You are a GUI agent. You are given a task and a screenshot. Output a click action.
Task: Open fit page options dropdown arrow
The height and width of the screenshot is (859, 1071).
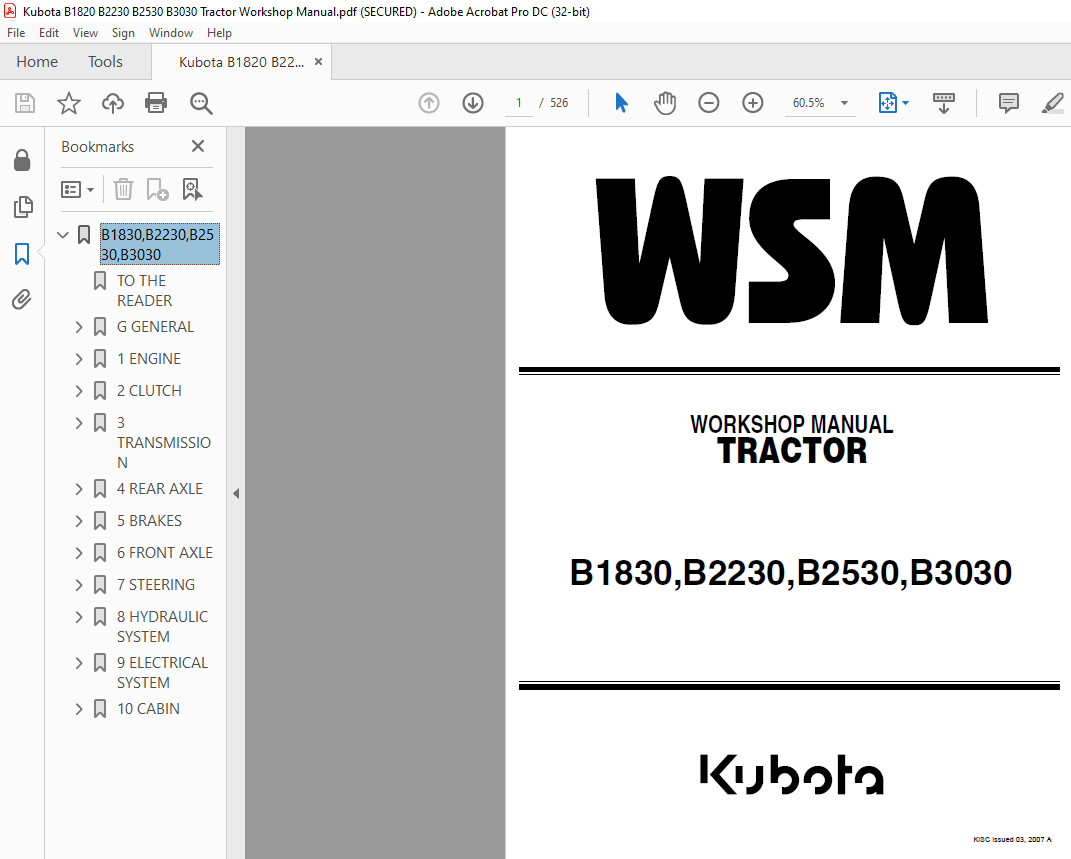point(906,103)
